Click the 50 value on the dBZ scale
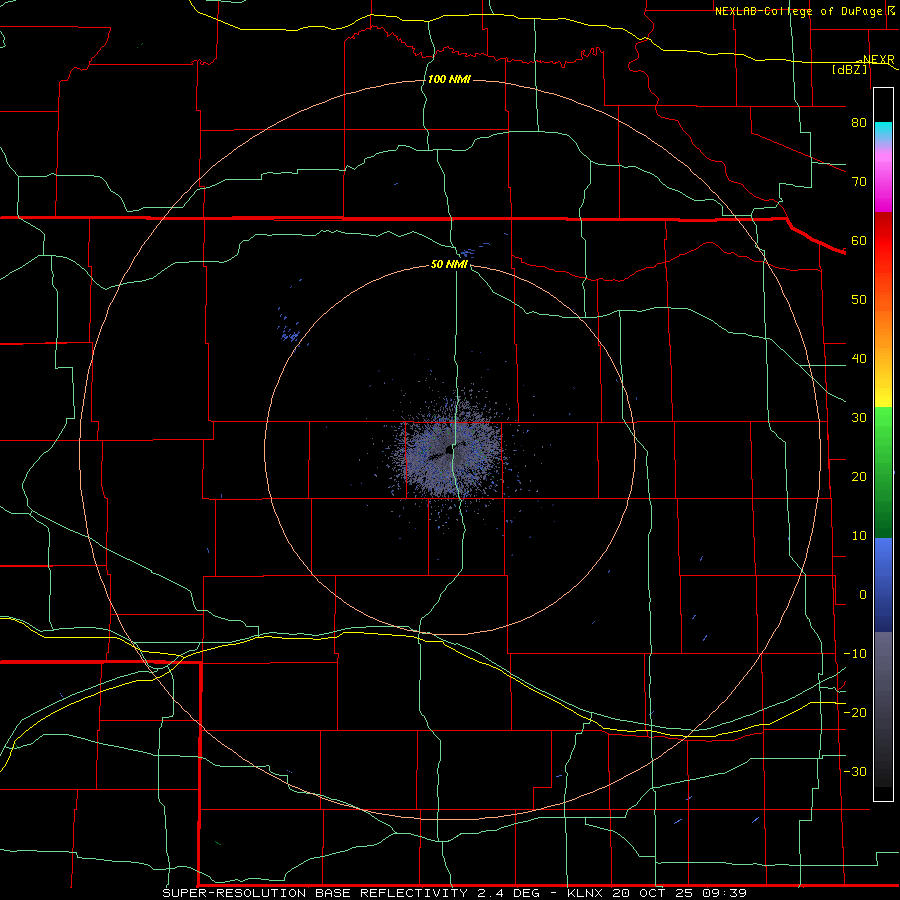The image size is (900, 900). tap(859, 300)
